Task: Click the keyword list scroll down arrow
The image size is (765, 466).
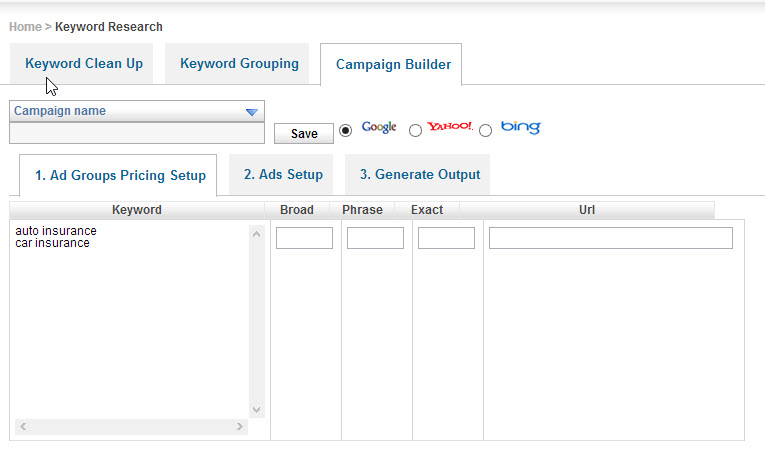Action: click(257, 409)
